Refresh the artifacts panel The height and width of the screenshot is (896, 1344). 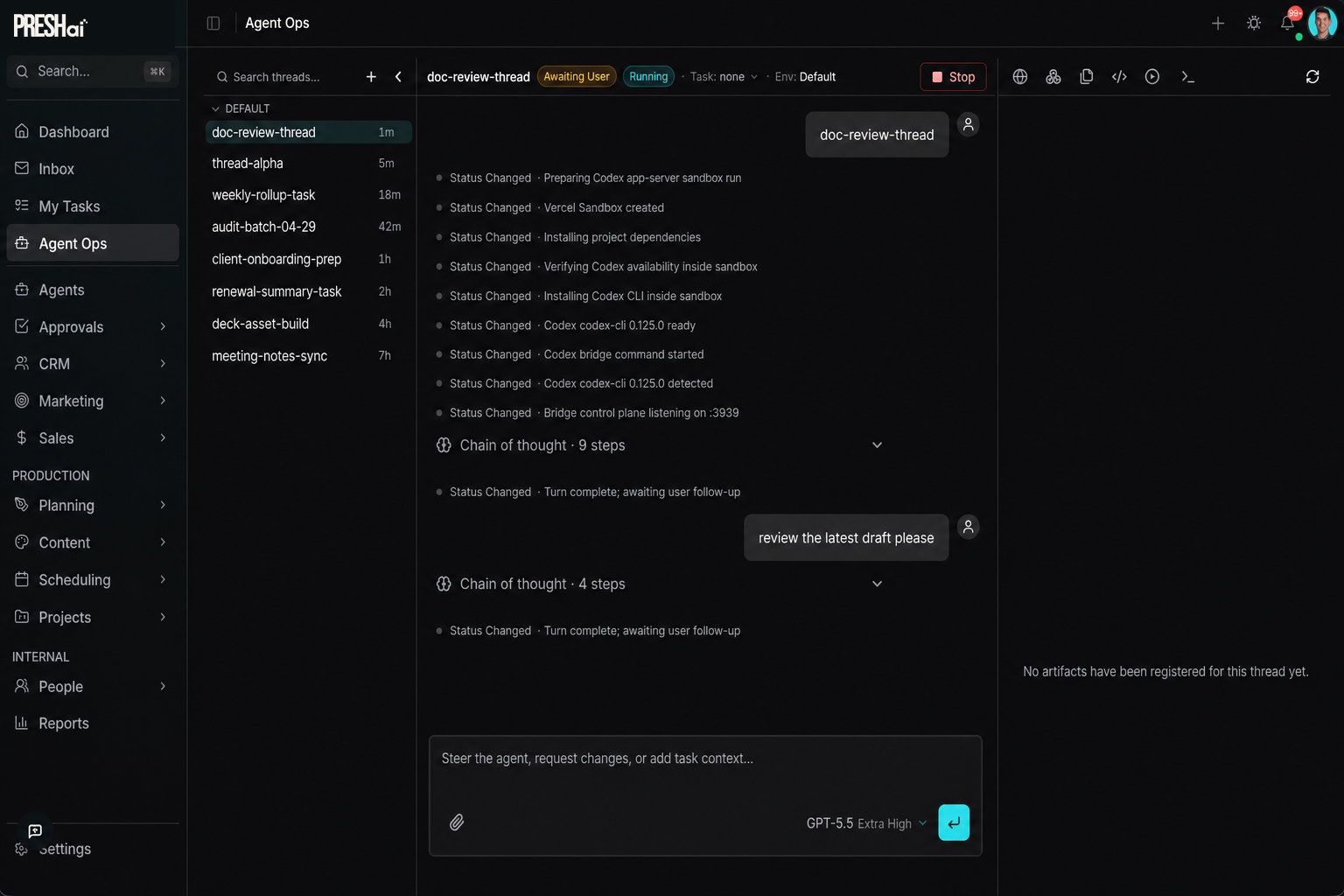(x=1312, y=77)
